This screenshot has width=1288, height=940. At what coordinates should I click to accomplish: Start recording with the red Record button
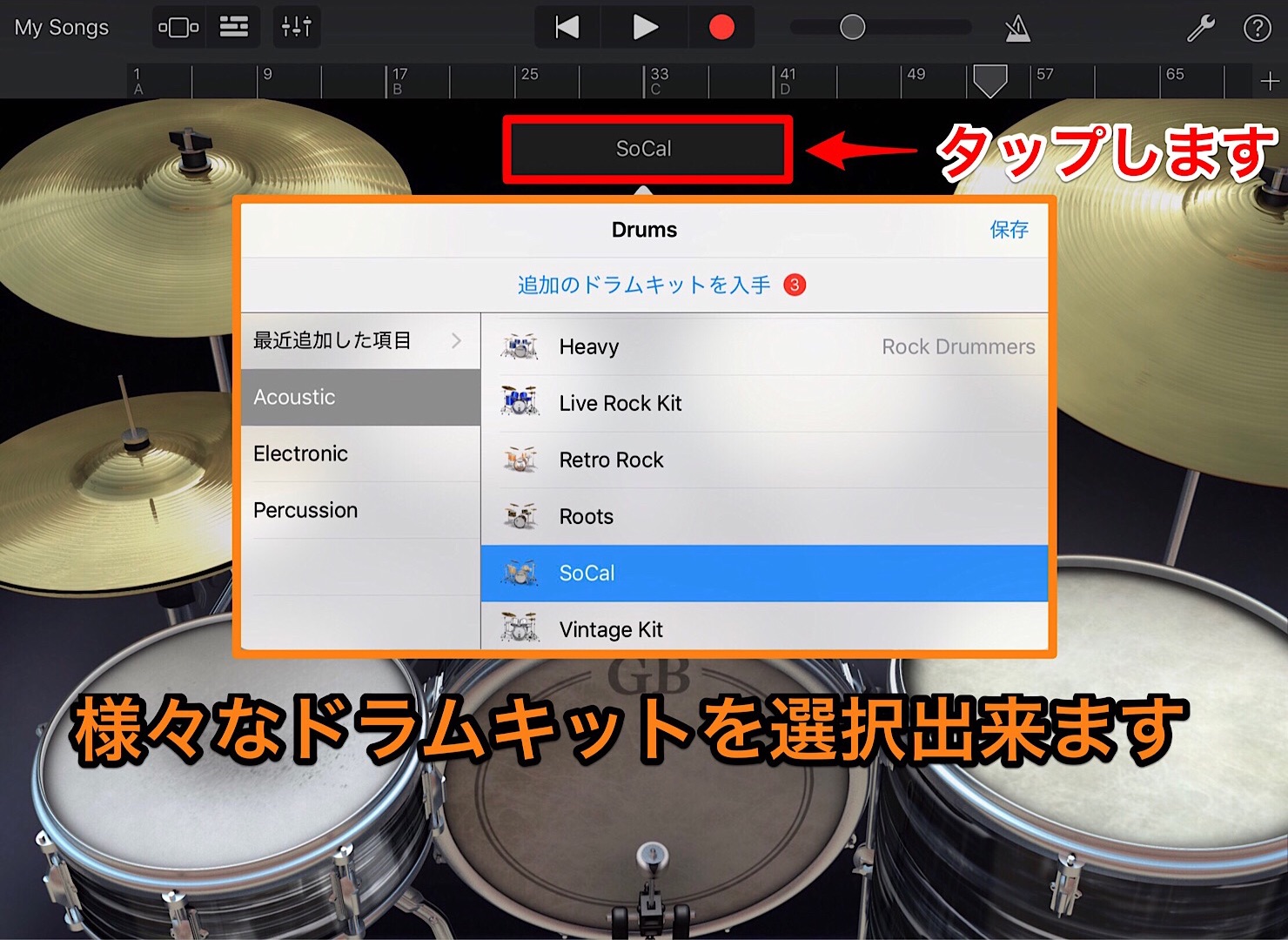721,28
